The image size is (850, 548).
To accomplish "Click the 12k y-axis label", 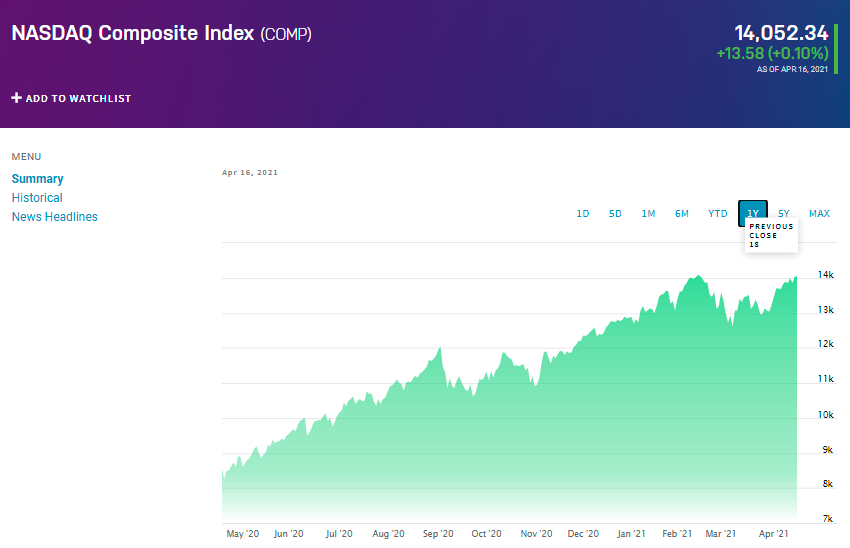I will coord(826,344).
